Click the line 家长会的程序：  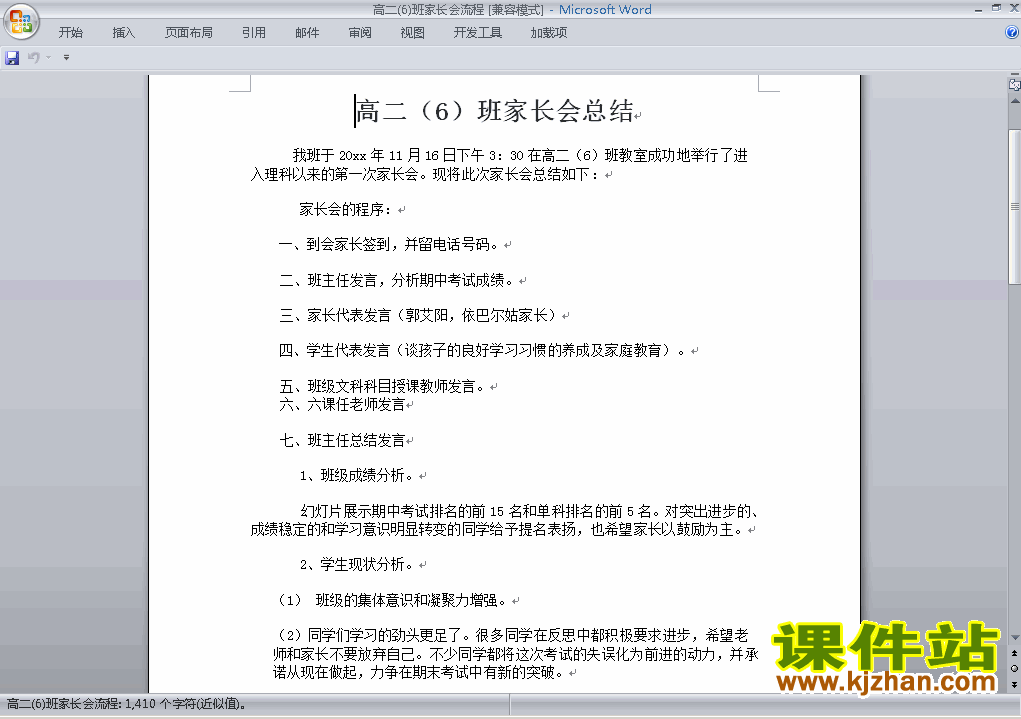coord(345,210)
